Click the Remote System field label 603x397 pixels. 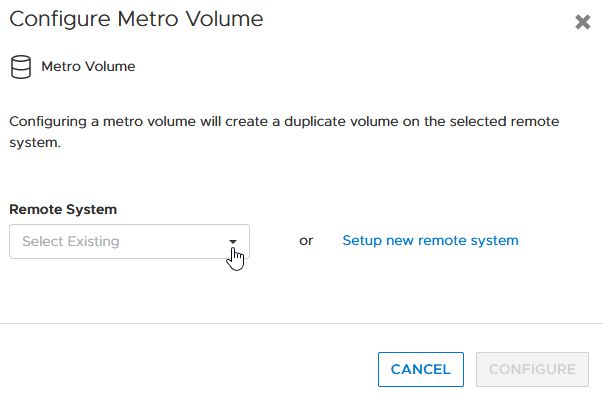pyautogui.click(x=63, y=210)
